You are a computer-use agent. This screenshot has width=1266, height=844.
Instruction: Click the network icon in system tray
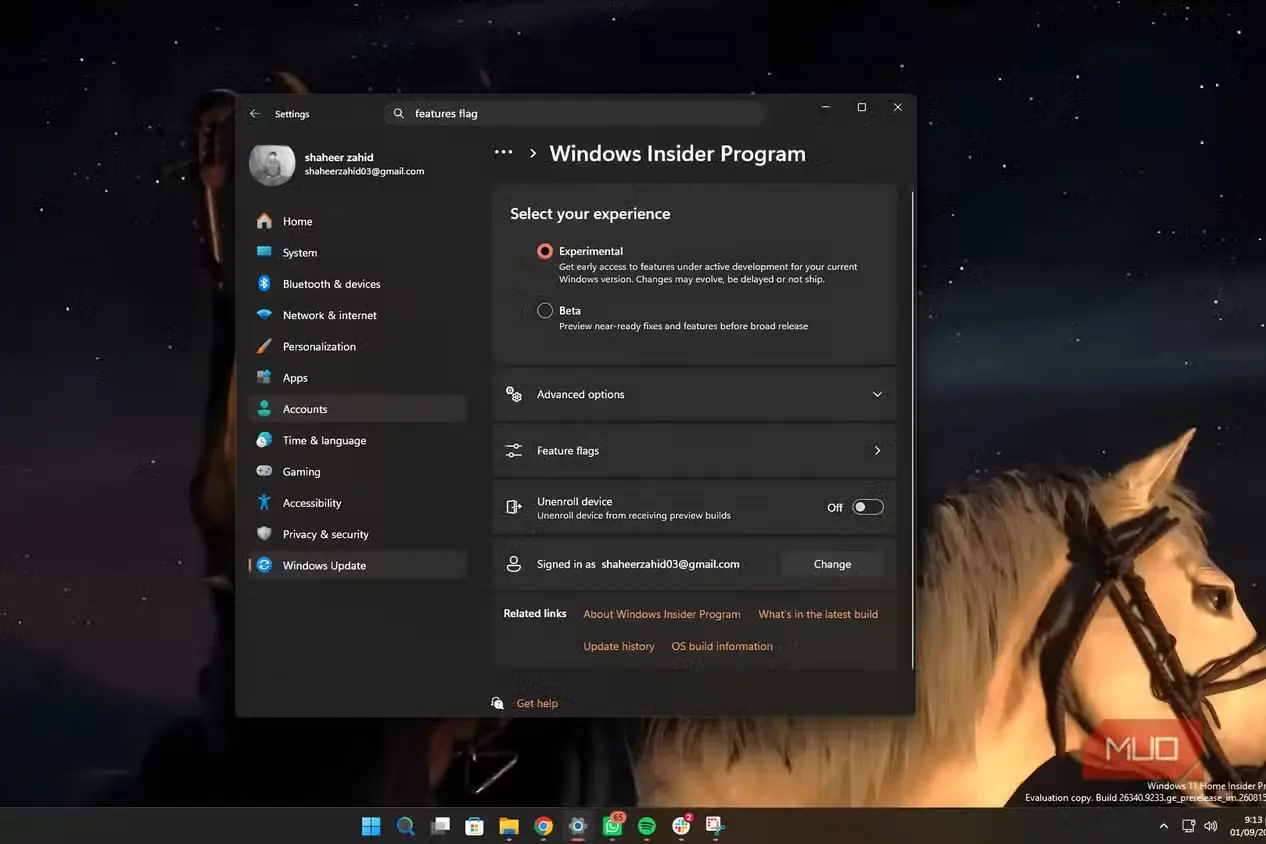(1188, 826)
